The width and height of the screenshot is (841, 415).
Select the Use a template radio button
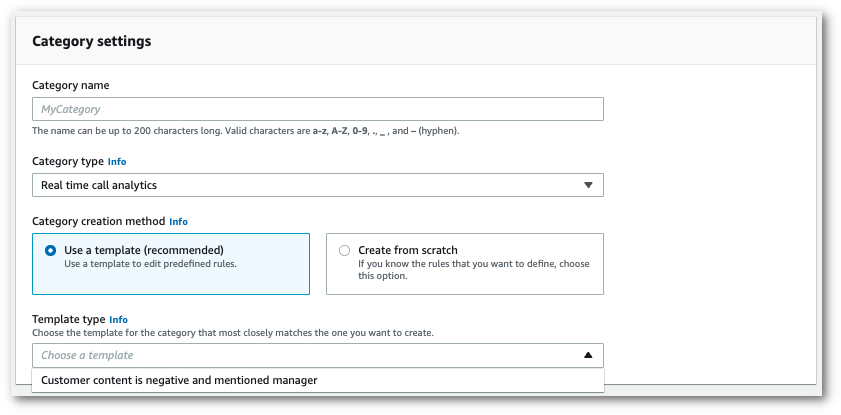tap(50, 251)
